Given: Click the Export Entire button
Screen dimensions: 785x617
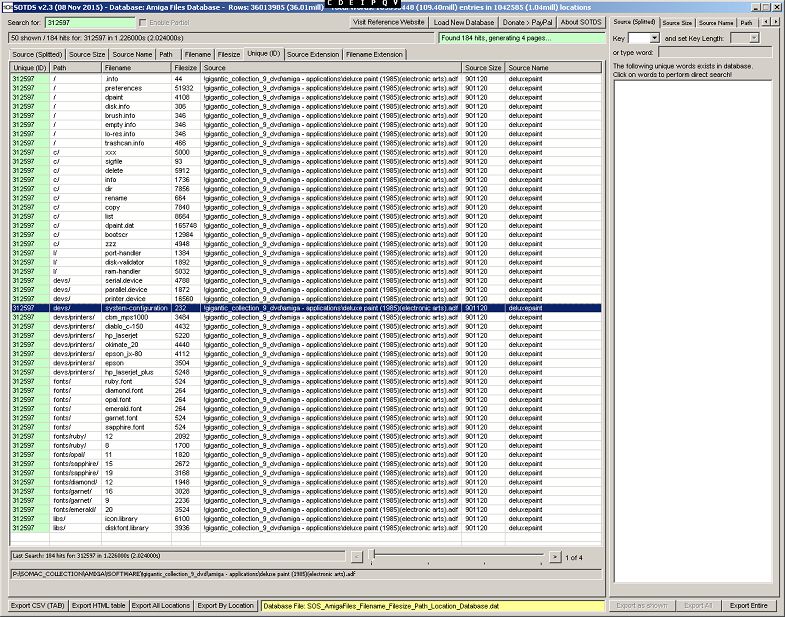Looking at the screenshot, I should click(x=748, y=605).
